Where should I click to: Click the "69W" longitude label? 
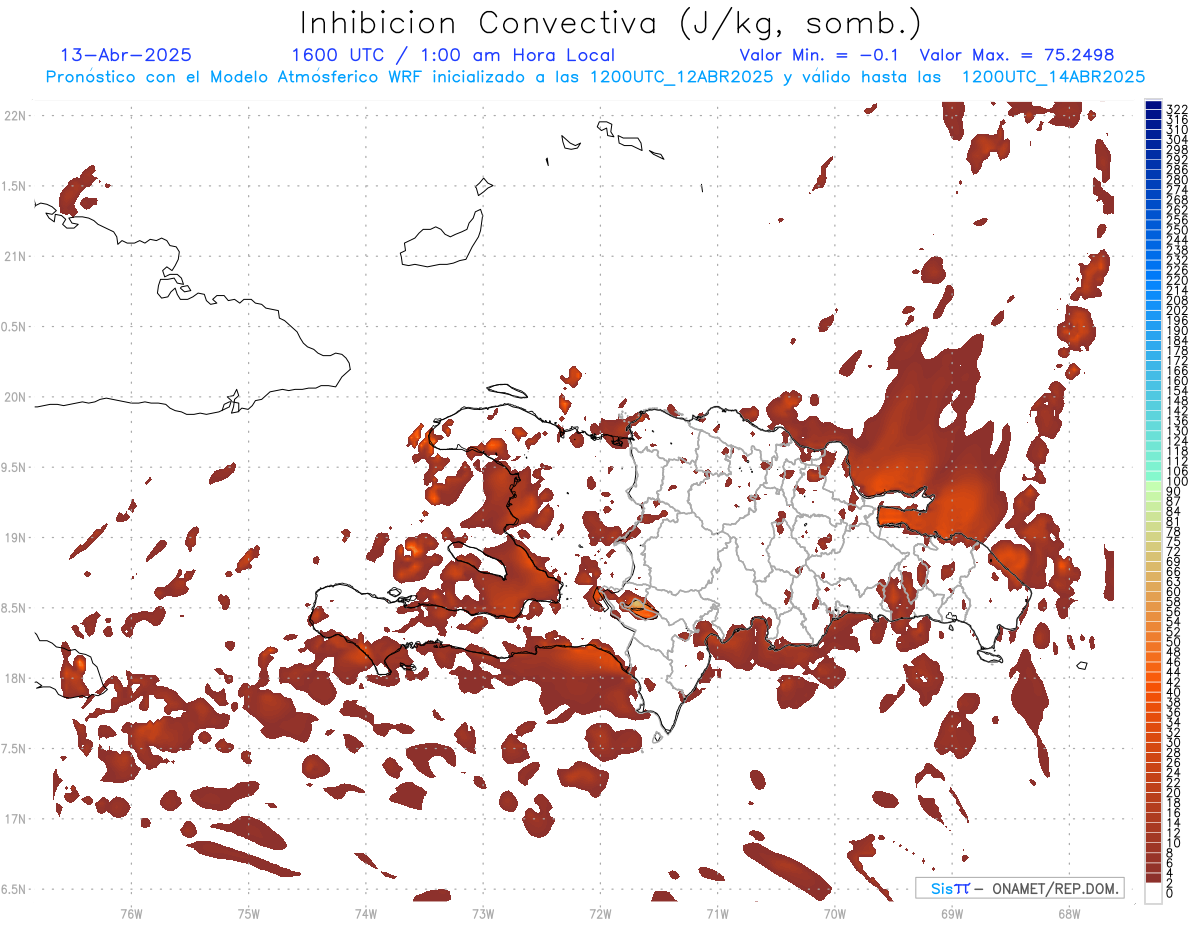coord(952,913)
